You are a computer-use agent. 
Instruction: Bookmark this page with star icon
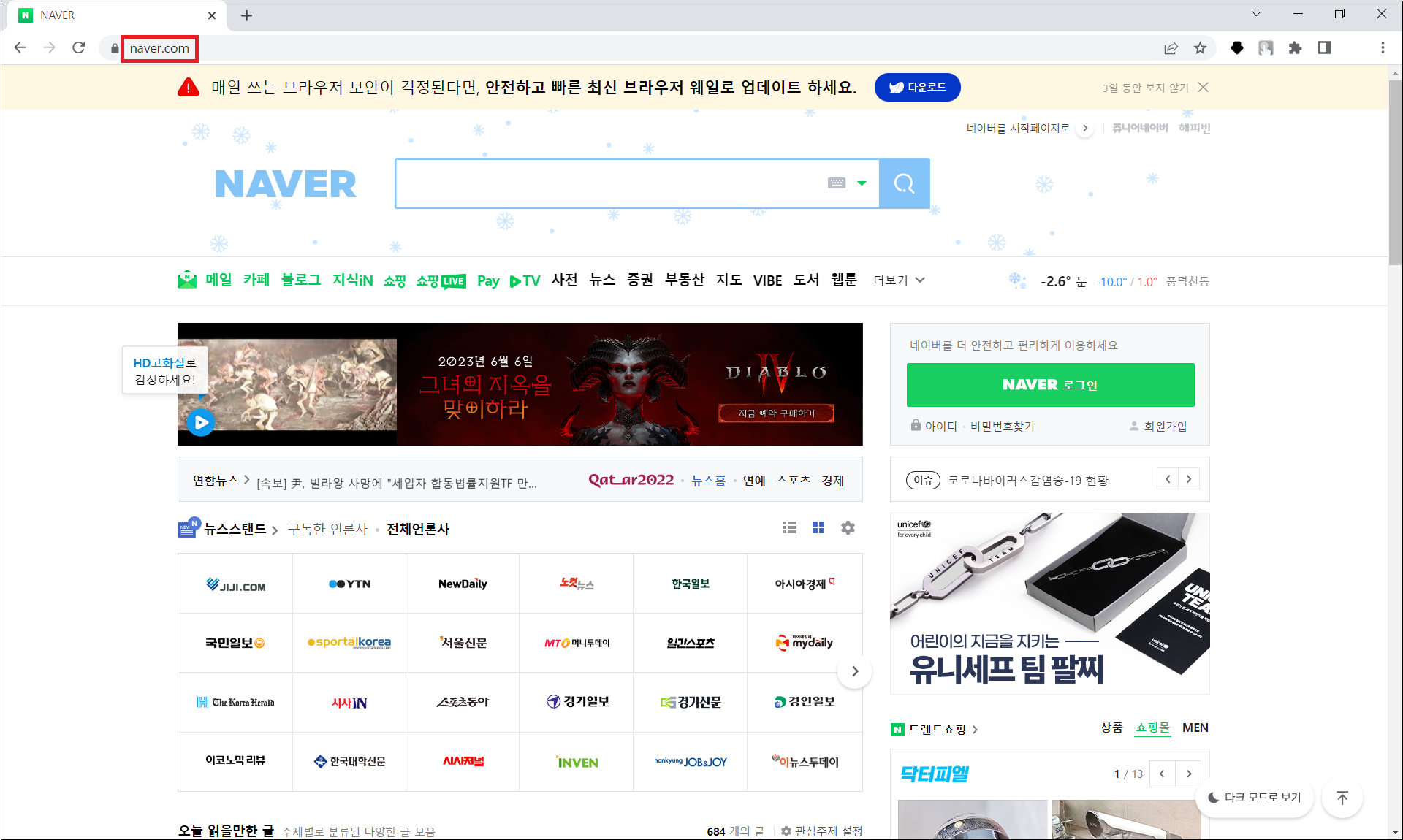click(x=1200, y=48)
